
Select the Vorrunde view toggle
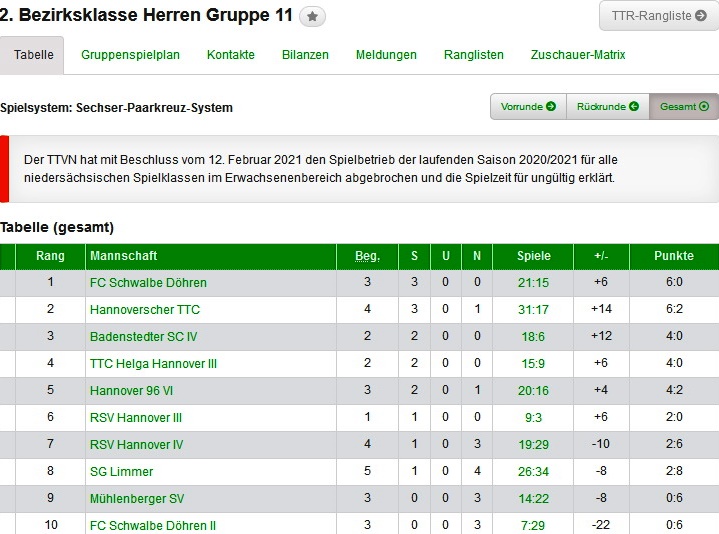click(528, 107)
